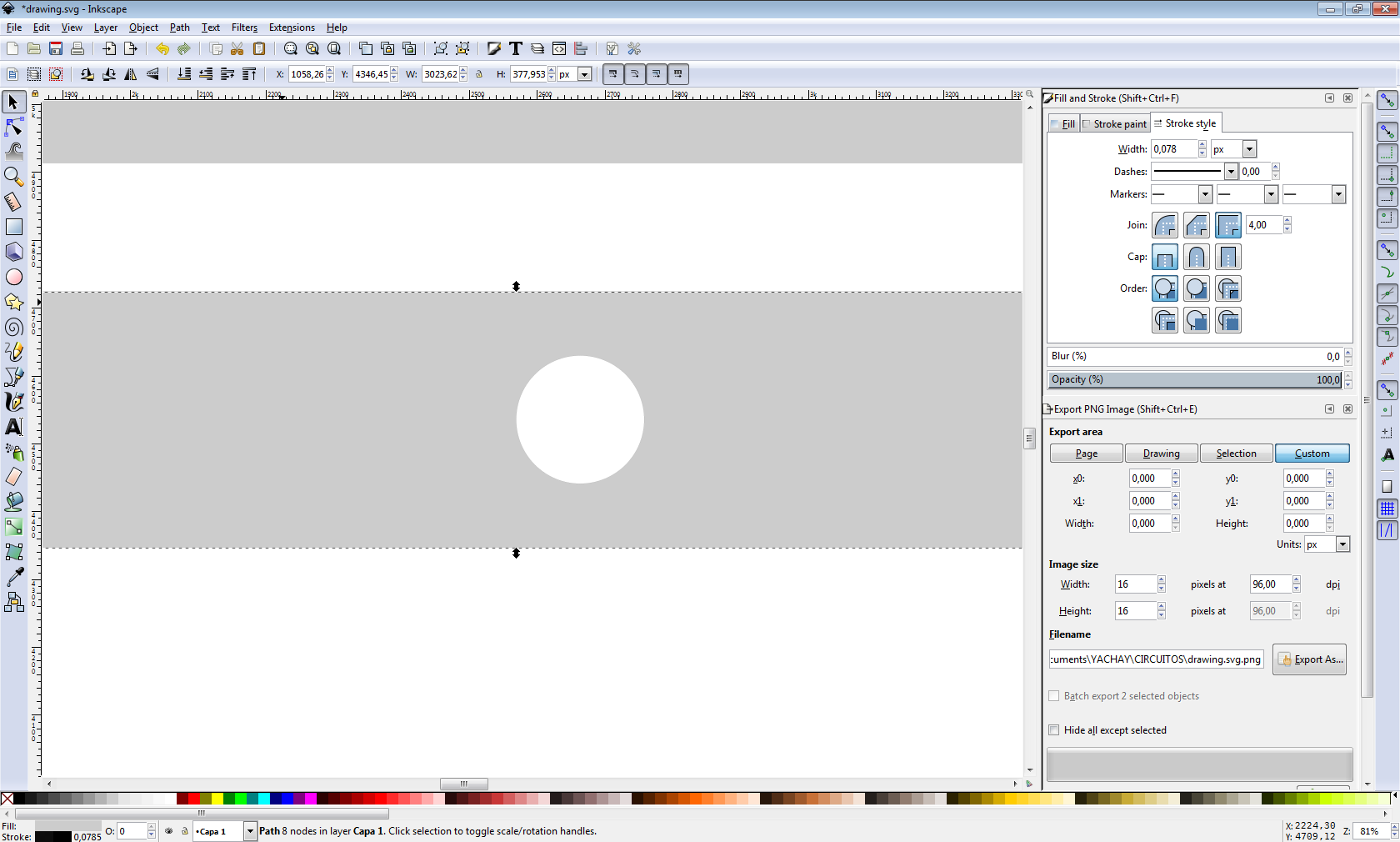This screenshot has height=842, width=1400.
Task: Select the Round join button
Action: coord(1165,225)
